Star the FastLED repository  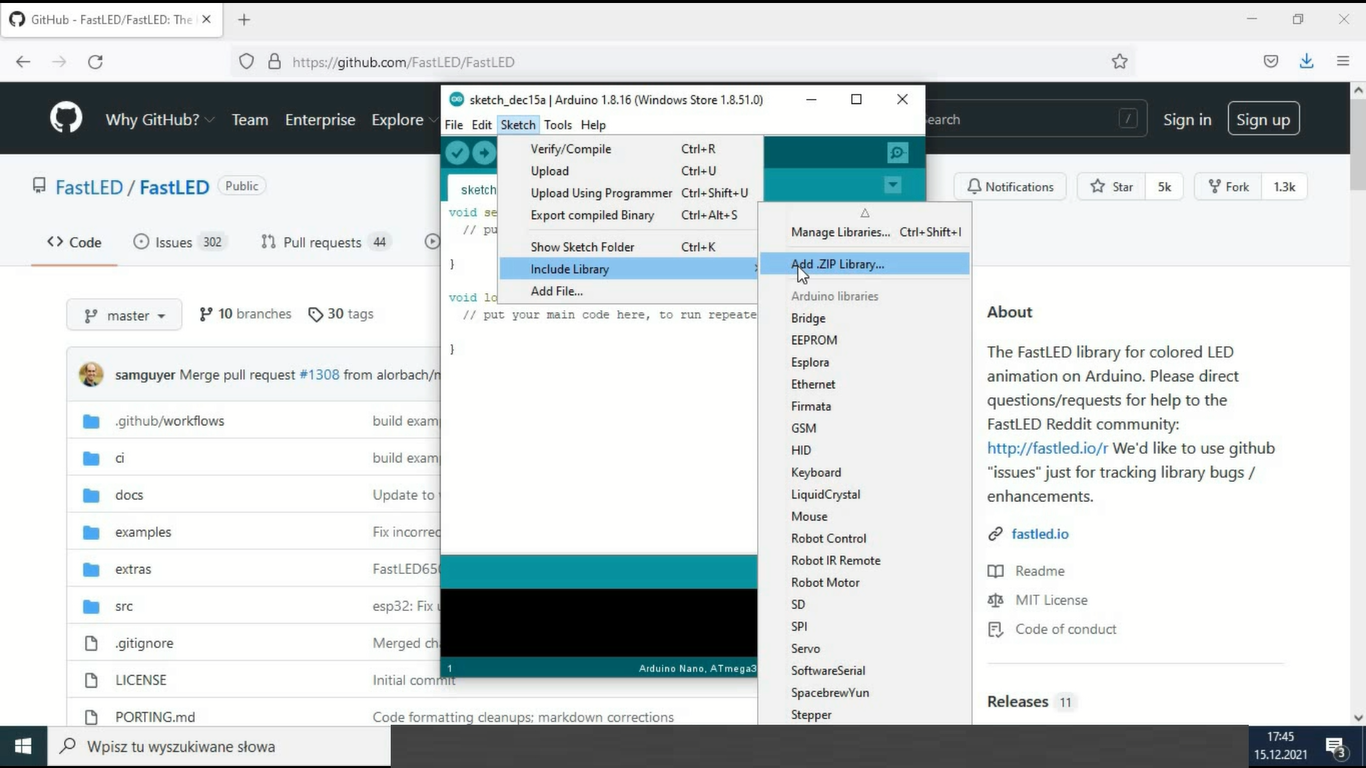click(1112, 187)
